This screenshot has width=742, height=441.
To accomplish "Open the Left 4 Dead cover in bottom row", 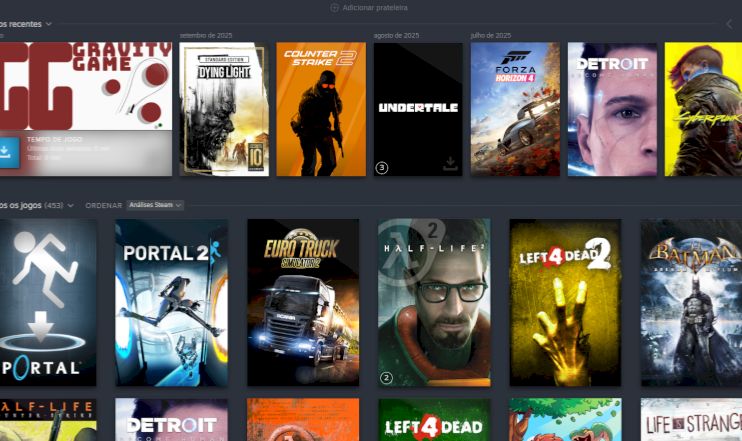I will click(434, 420).
